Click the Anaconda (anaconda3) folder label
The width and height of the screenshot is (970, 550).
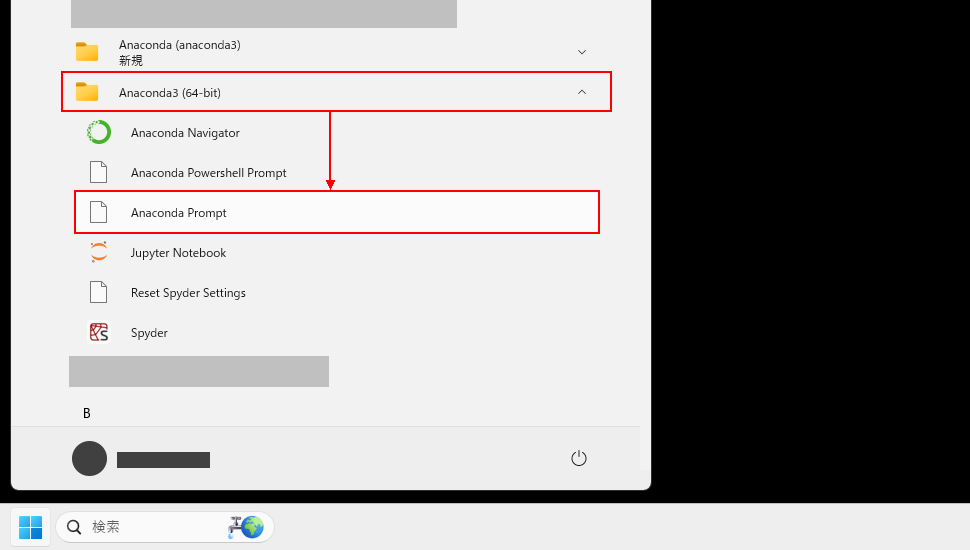(179, 45)
